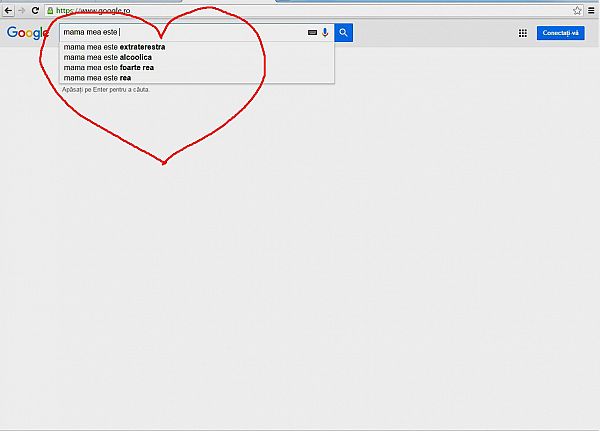The width and height of the screenshot is (600, 431).
Task: Select suggestion ending in 'foarte rea'
Action: 108,67
